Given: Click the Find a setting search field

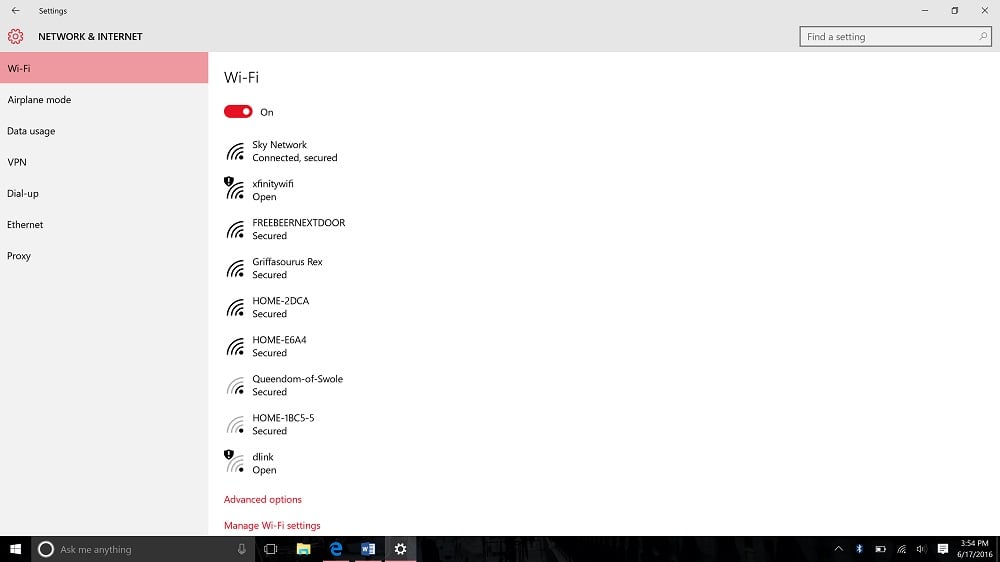Looking at the screenshot, I should coord(895,36).
